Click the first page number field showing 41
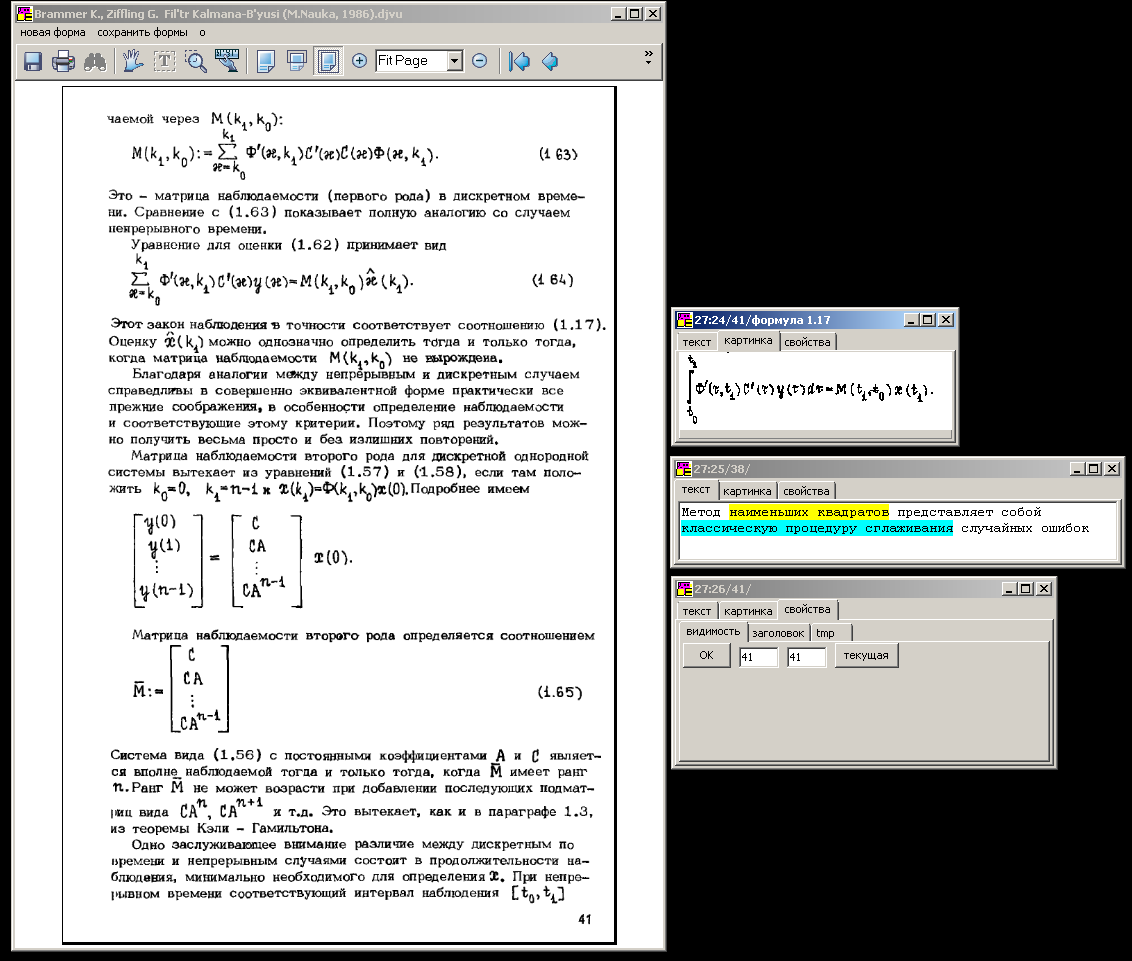 point(758,657)
